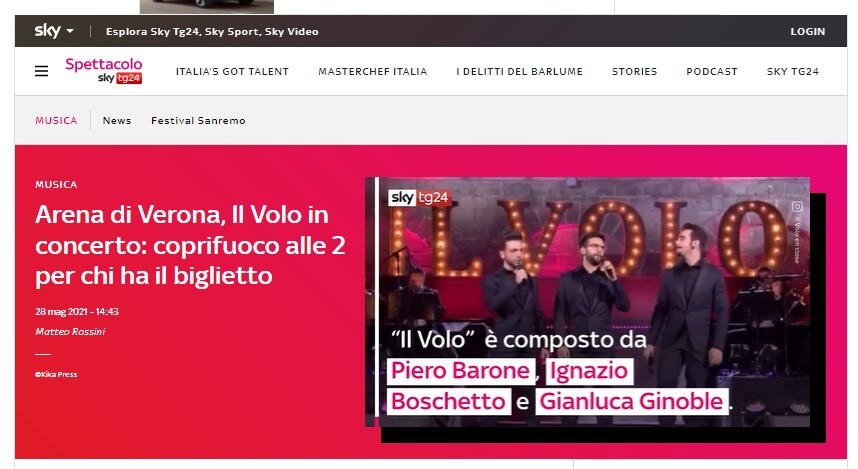Viewport: 858px width, 469px height.
Task: Click the Il Volo concert video thumbnail
Action: click(x=588, y=302)
